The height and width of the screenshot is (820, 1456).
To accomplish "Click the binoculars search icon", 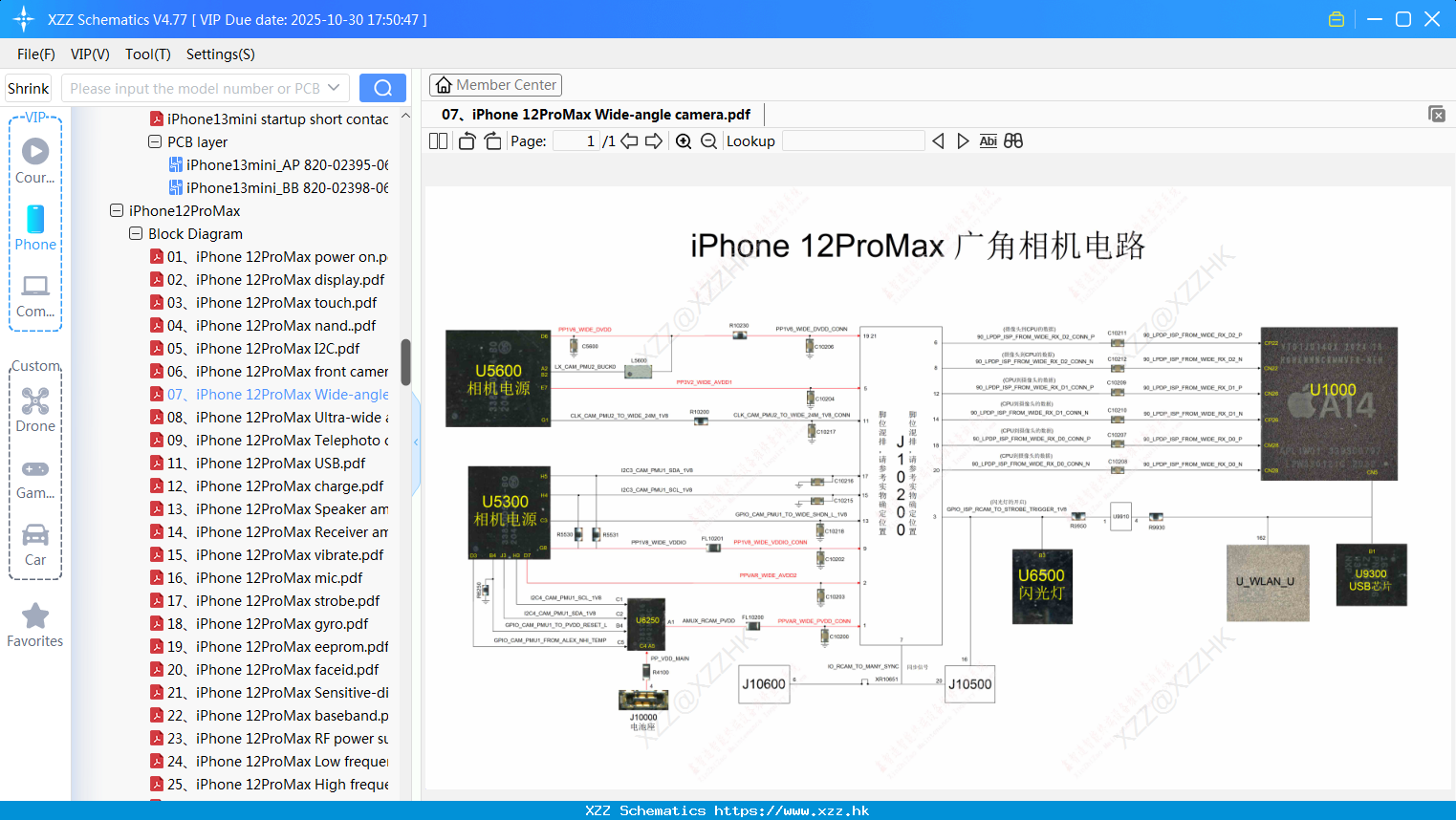I will pyautogui.click(x=1013, y=141).
